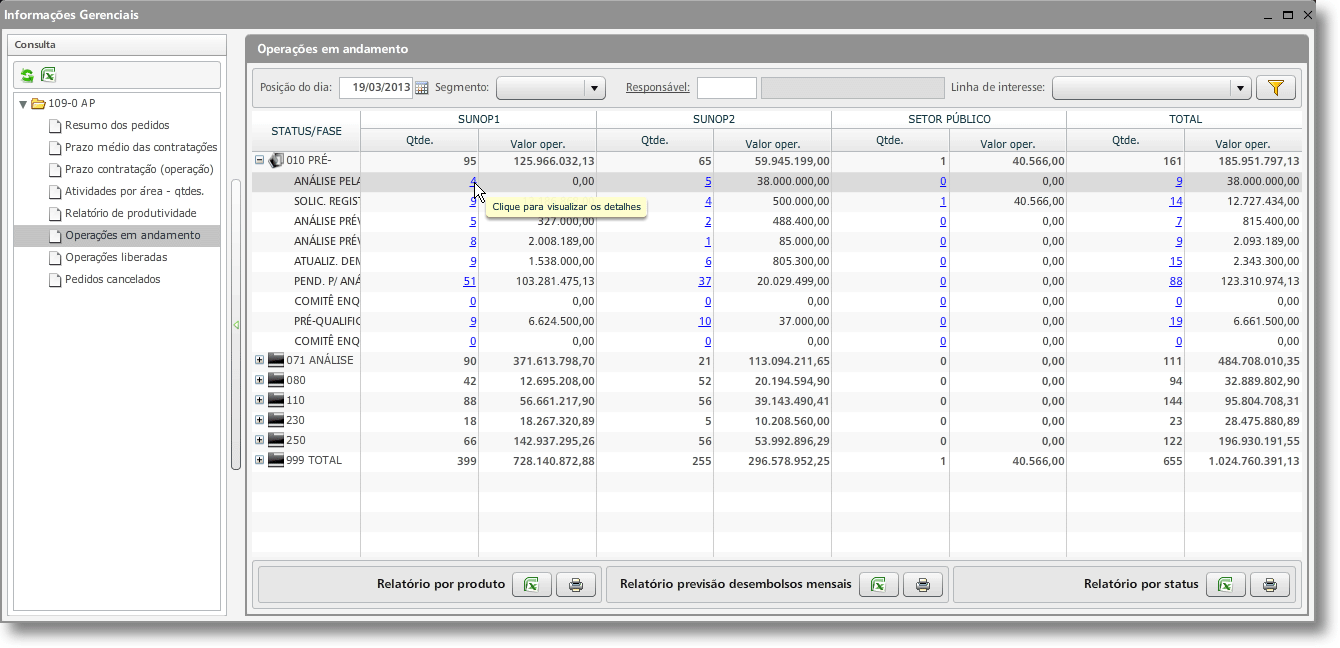Expand the 230 status row
The width and height of the screenshot is (1340, 648).
(259, 420)
